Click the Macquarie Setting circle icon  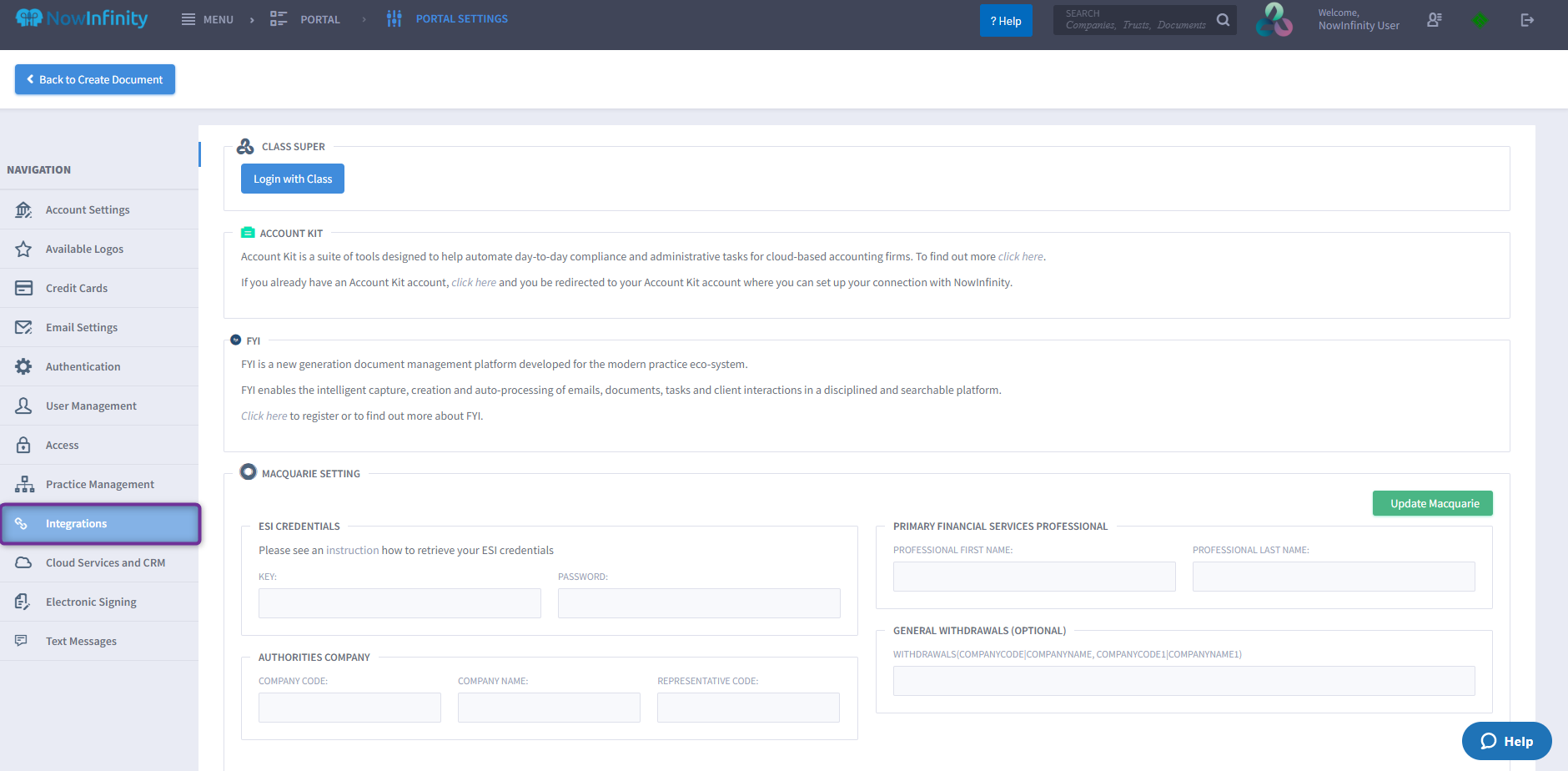click(x=248, y=471)
